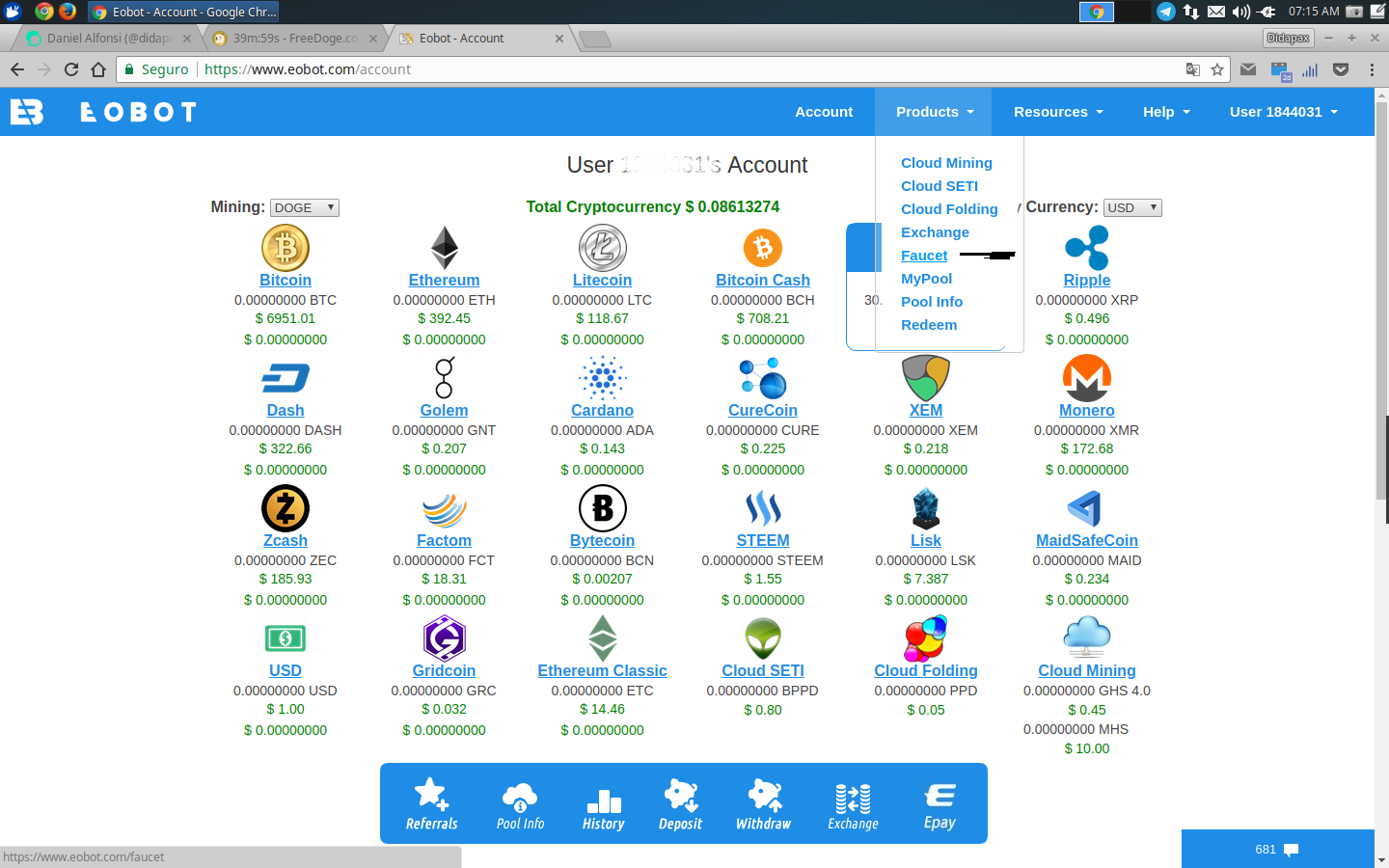Screen dimensions: 1389x868
Task: Select Exchange in Products menu
Action: 935,232
